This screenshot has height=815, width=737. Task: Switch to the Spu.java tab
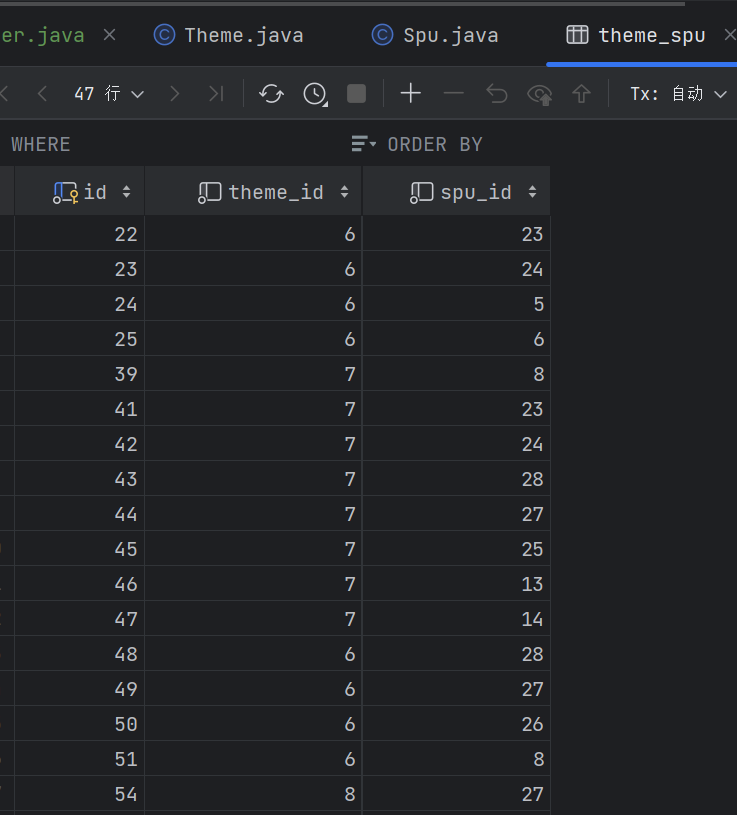click(436, 35)
